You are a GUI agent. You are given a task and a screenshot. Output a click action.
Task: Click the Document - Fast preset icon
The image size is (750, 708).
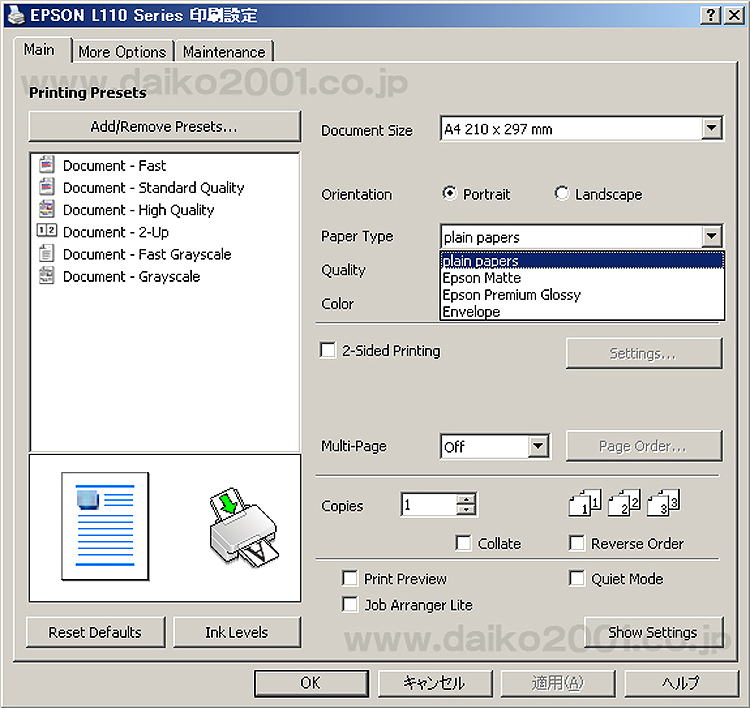pos(46,165)
